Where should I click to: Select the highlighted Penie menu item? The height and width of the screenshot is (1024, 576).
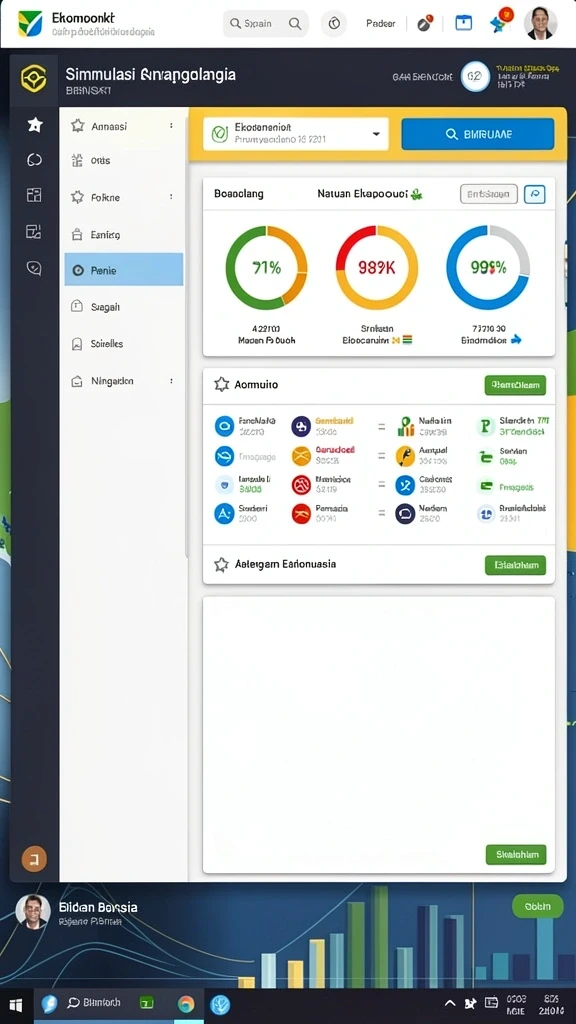click(123, 269)
